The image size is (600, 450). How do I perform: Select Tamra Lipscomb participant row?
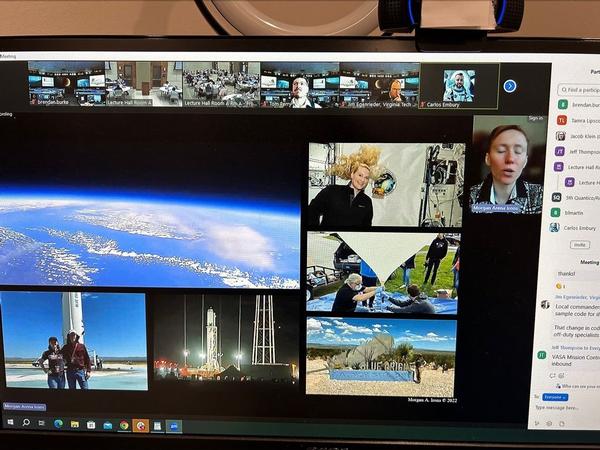pos(579,120)
